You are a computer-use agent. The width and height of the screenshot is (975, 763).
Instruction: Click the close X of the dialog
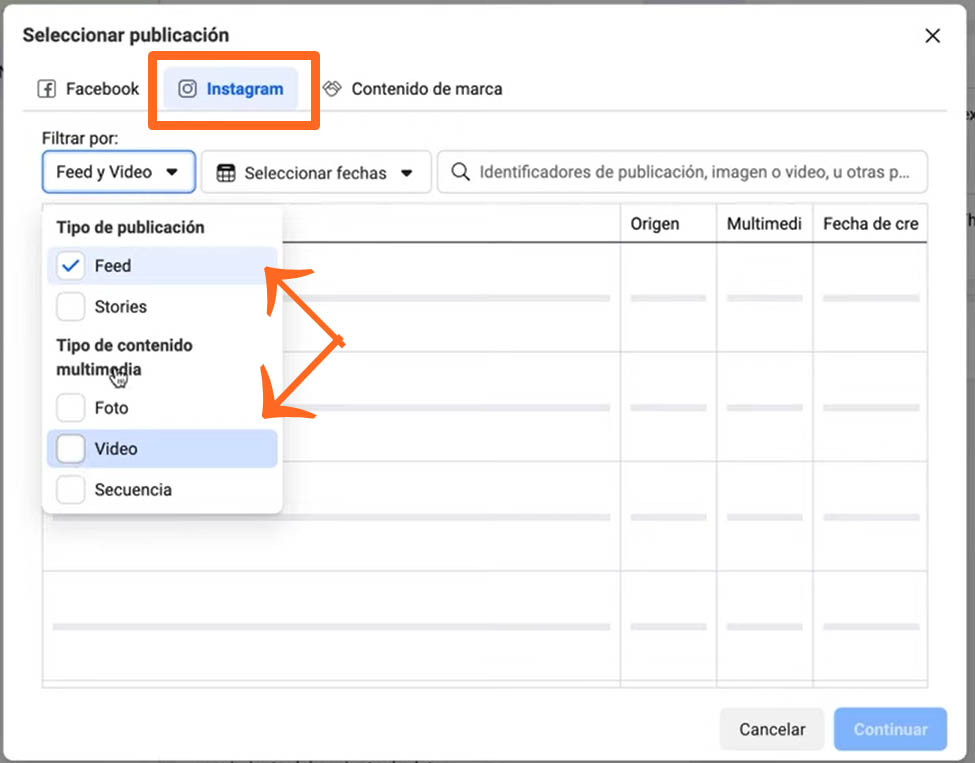pos(932,35)
